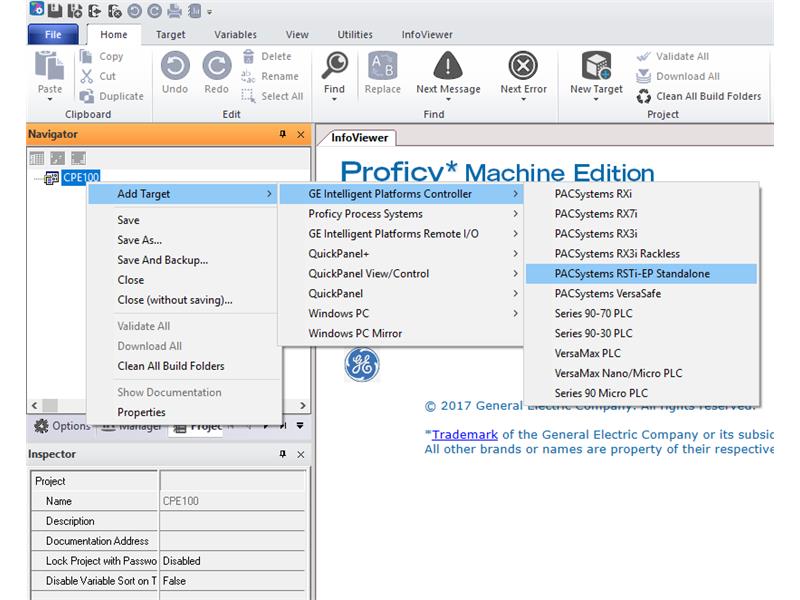
Task: Close the Navigator panel
Action: click(x=301, y=134)
